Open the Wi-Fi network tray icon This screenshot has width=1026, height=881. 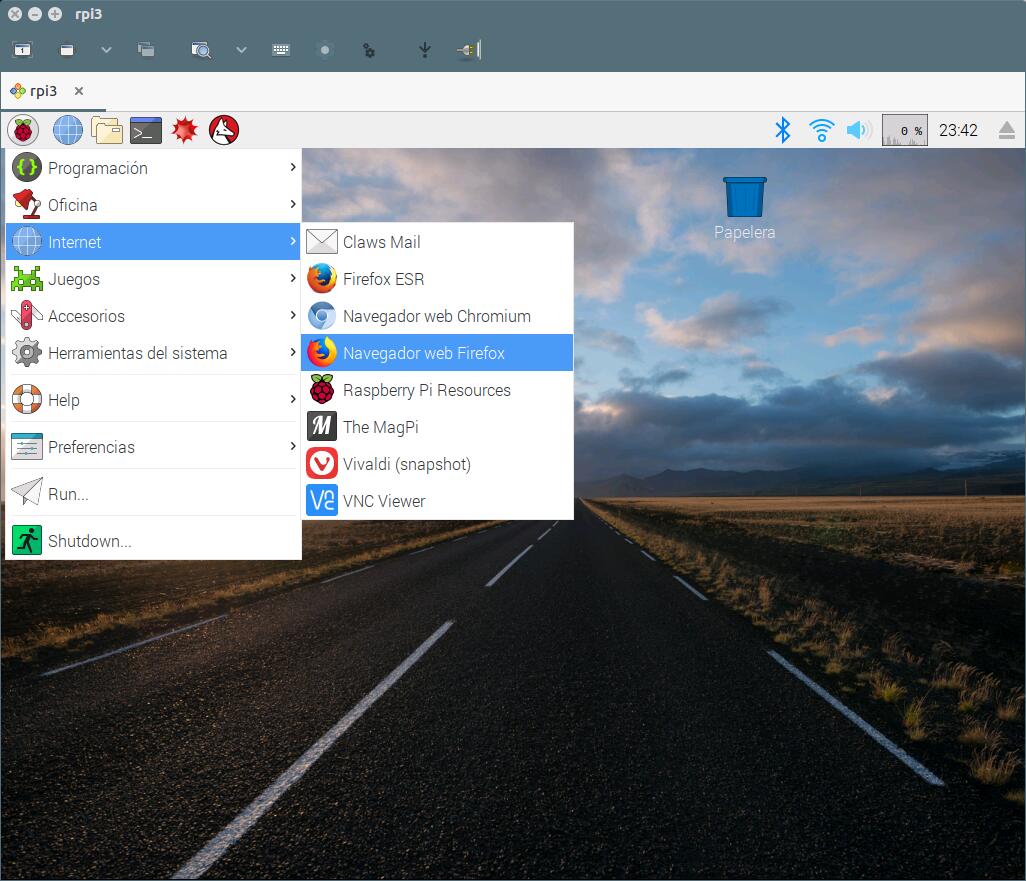tap(821, 130)
